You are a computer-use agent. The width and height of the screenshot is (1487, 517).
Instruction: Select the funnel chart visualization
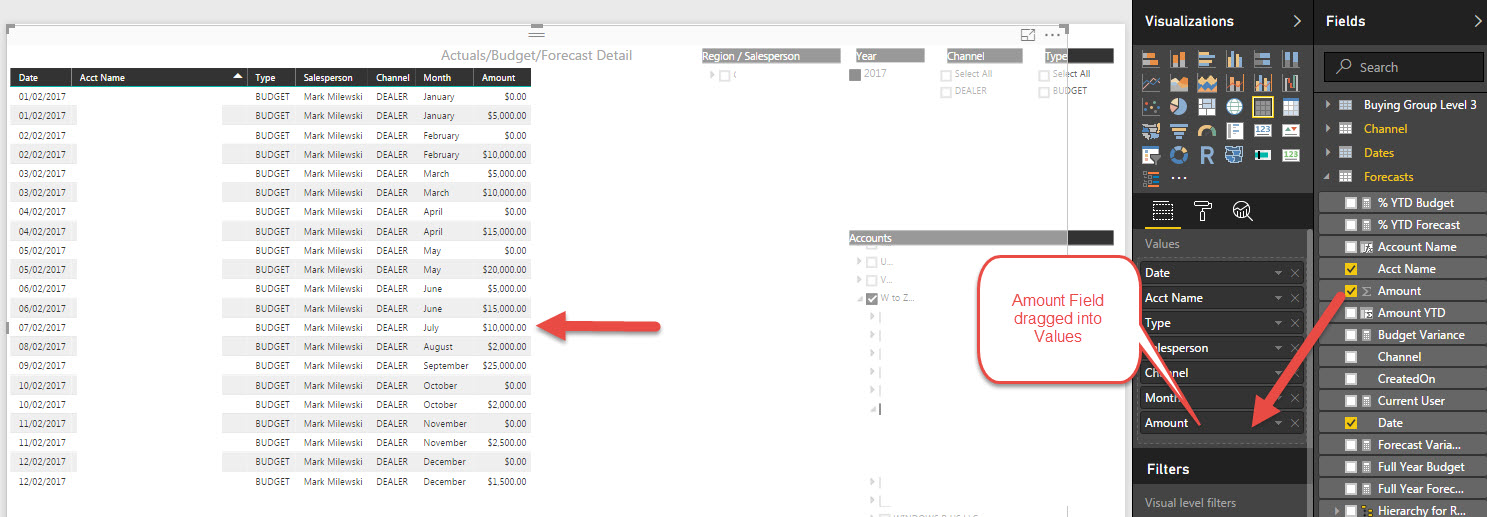tap(1179, 131)
